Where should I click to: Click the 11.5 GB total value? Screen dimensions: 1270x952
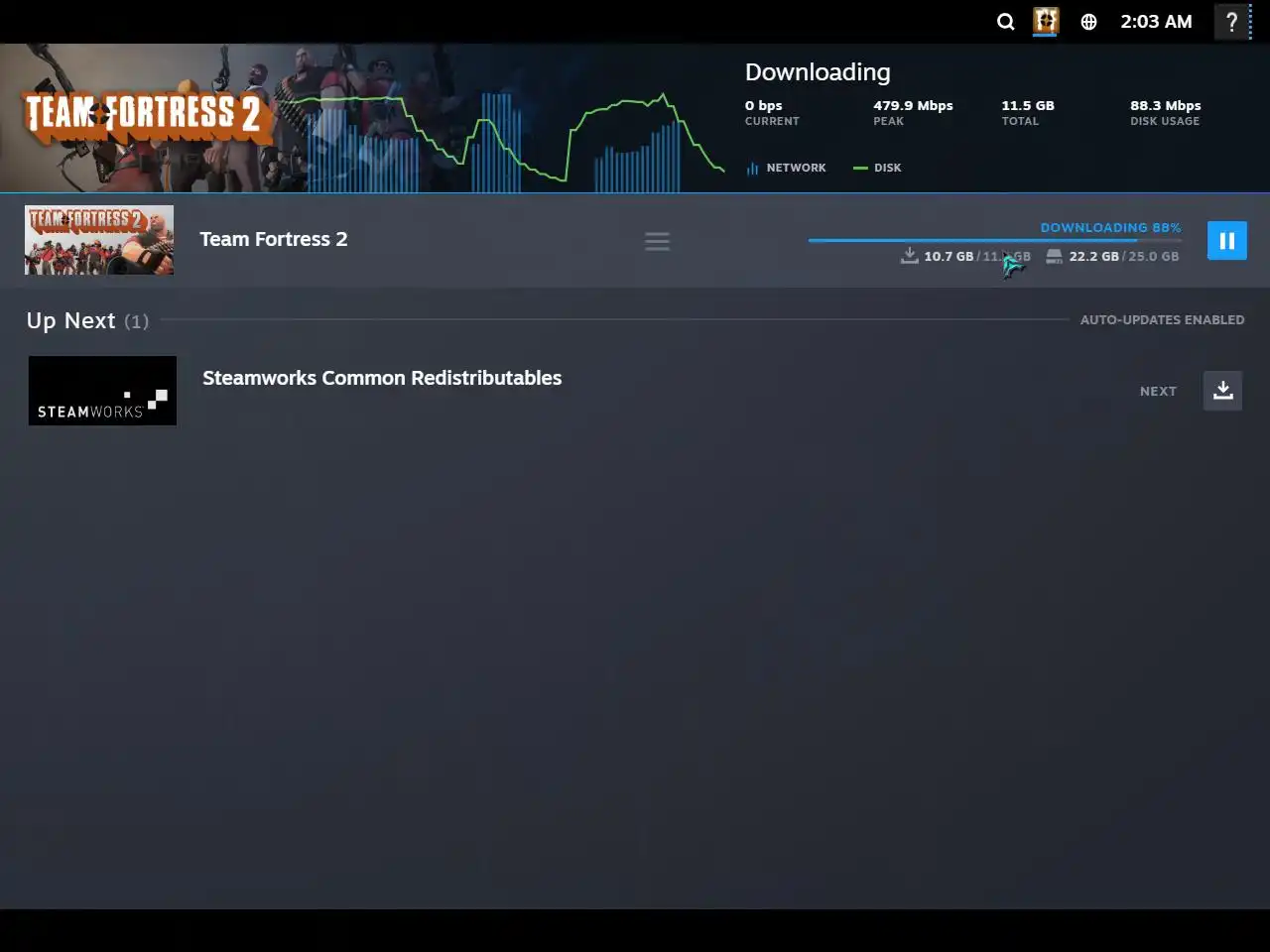pyautogui.click(x=1028, y=105)
